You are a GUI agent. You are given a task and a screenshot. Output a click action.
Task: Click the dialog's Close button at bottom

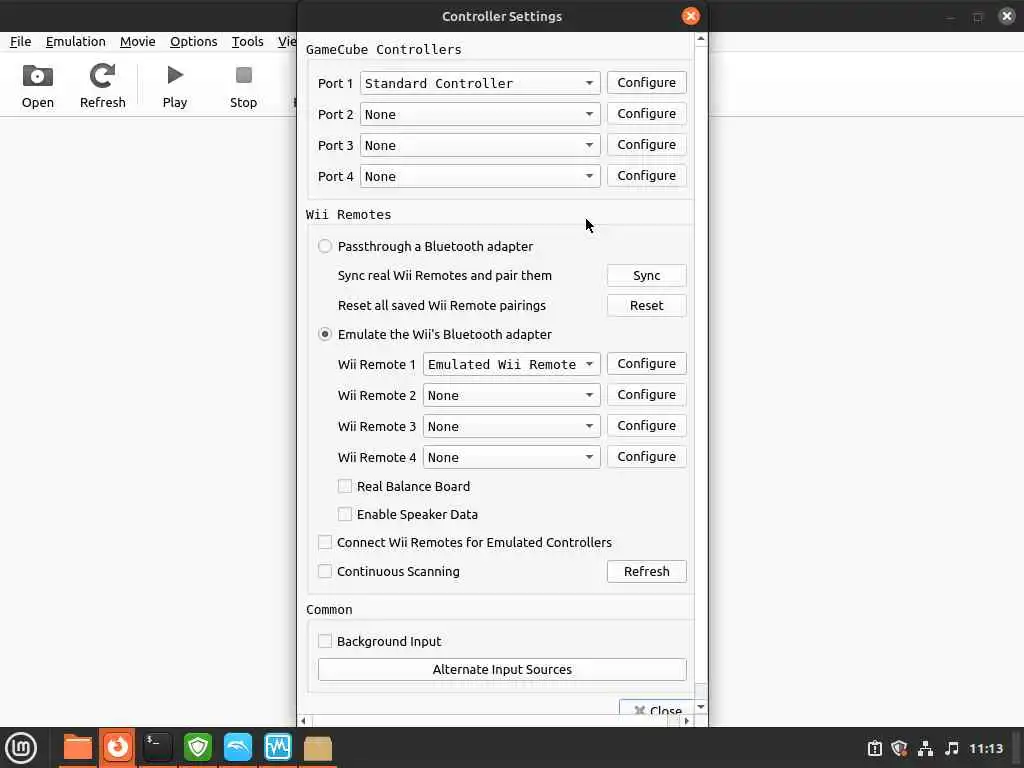click(x=656, y=709)
